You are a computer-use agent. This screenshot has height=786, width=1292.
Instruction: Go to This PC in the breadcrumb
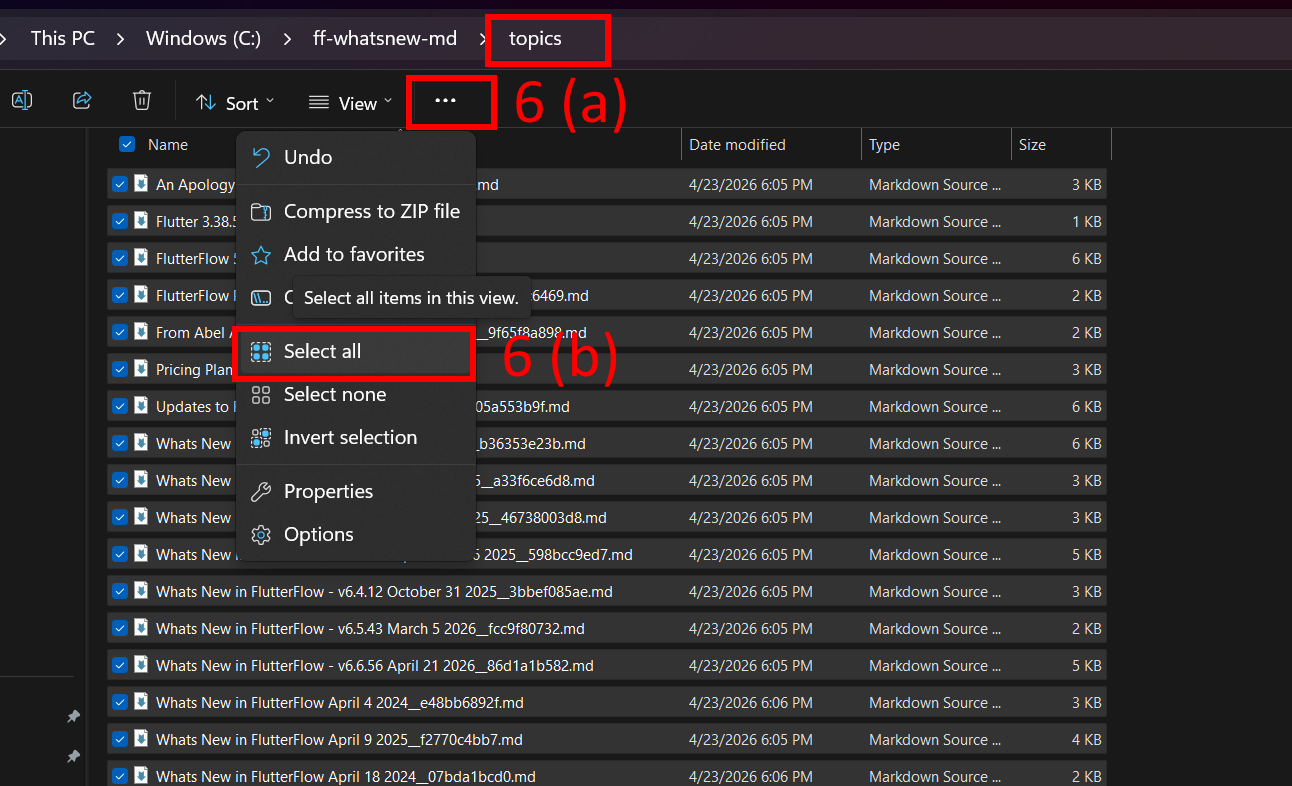[x=62, y=39]
